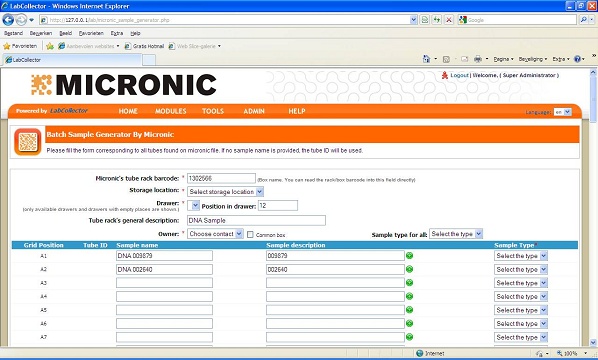Click the green icon in row A1
Screen dimensions: 598x360
(x=410, y=256)
